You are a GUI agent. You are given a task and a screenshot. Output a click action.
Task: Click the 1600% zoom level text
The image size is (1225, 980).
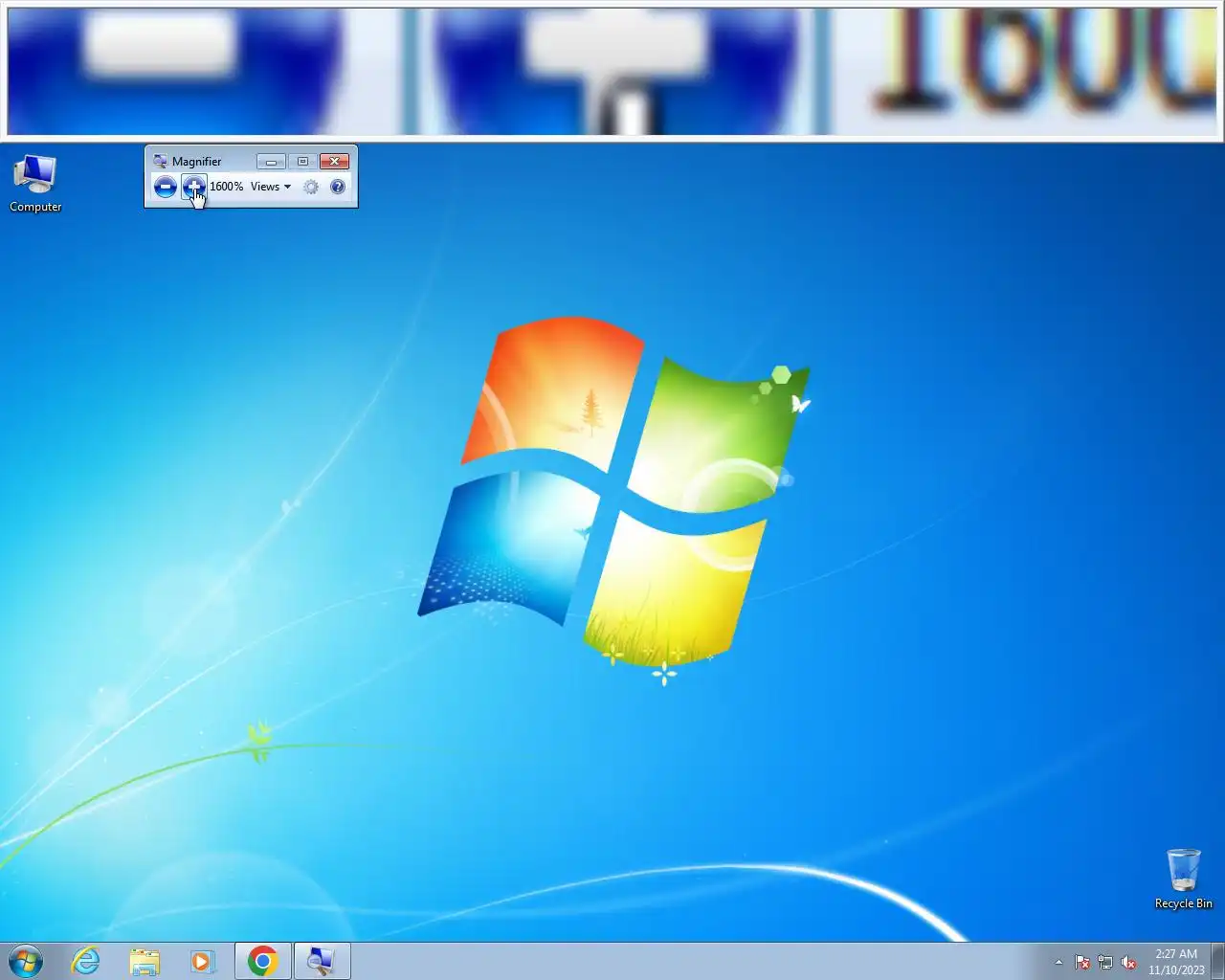(227, 187)
